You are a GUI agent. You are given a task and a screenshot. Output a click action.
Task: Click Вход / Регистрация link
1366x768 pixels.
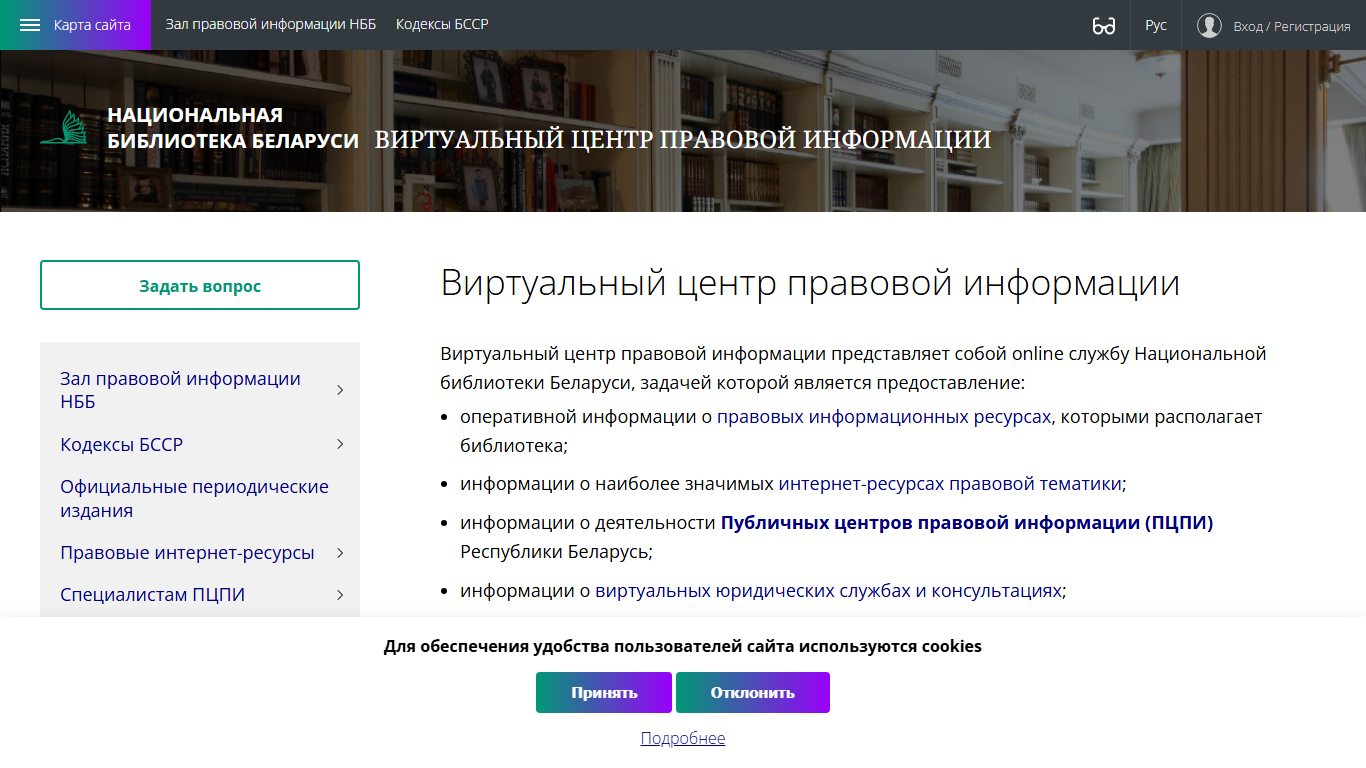(1292, 26)
